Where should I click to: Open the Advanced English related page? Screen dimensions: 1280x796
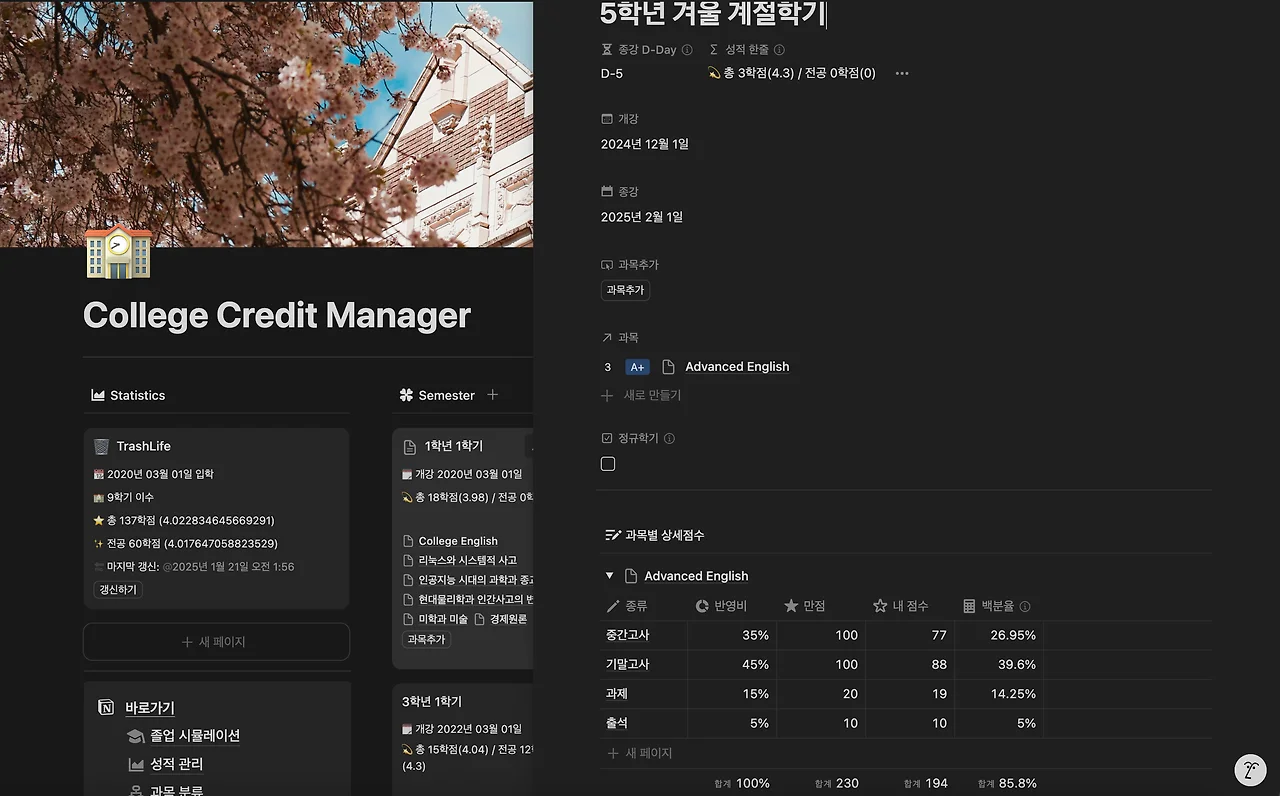[737, 367]
